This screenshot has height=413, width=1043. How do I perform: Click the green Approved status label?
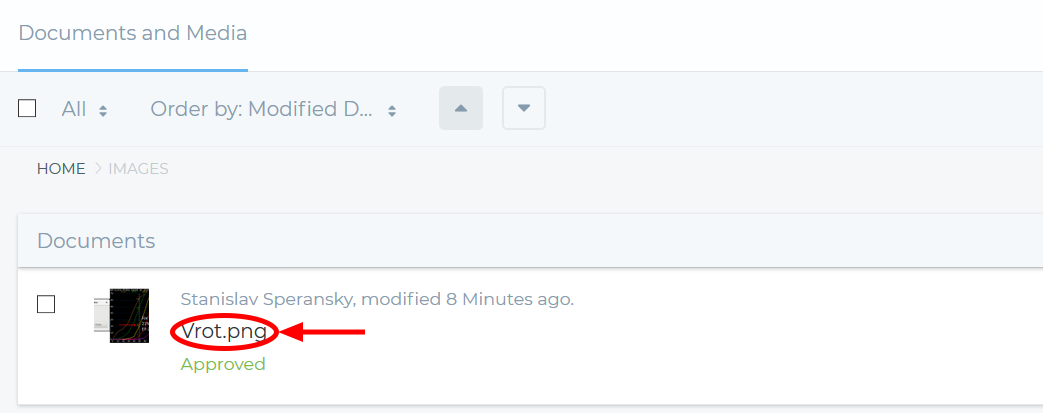[x=223, y=364]
